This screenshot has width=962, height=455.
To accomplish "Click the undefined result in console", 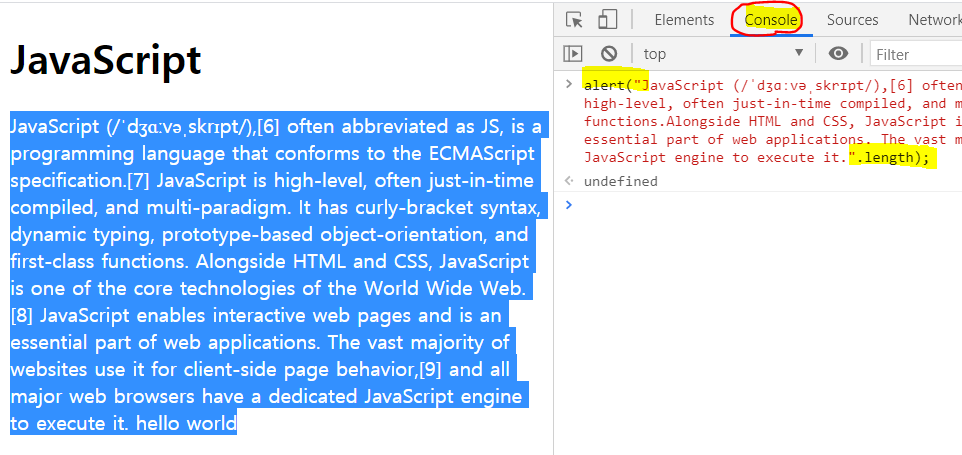I will [620, 181].
